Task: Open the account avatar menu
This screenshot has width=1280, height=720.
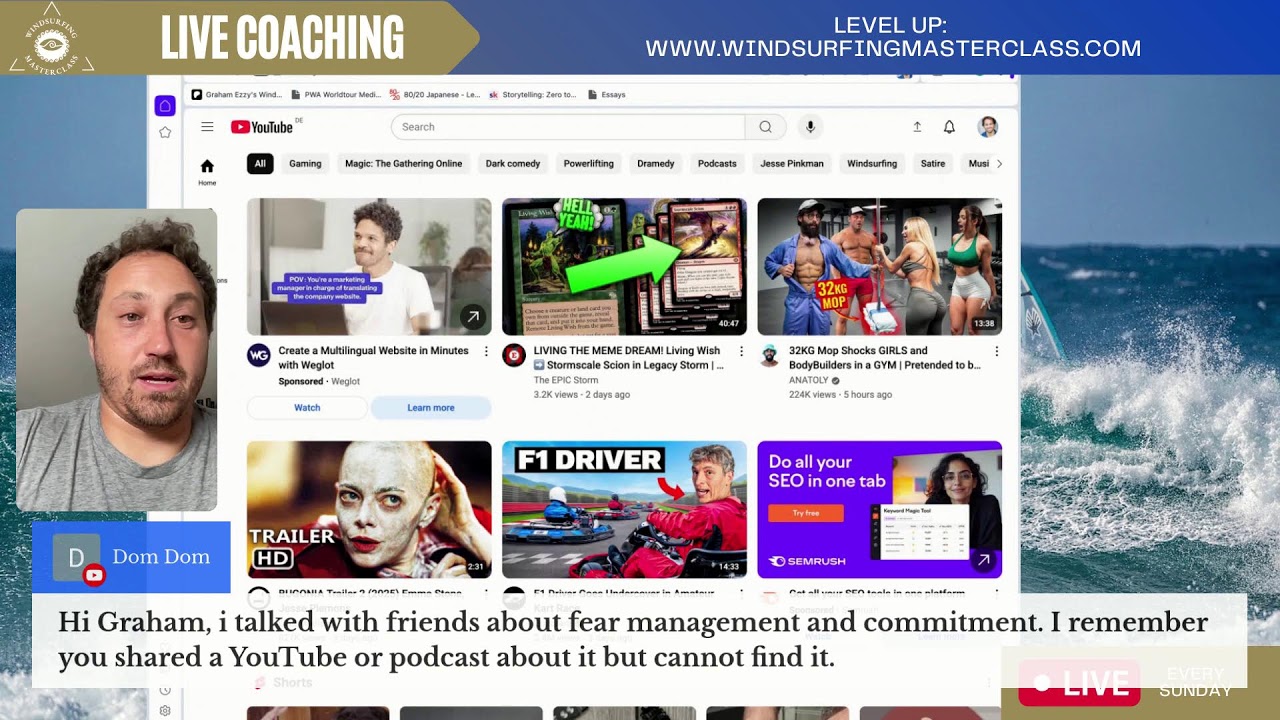Action: (988, 127)
